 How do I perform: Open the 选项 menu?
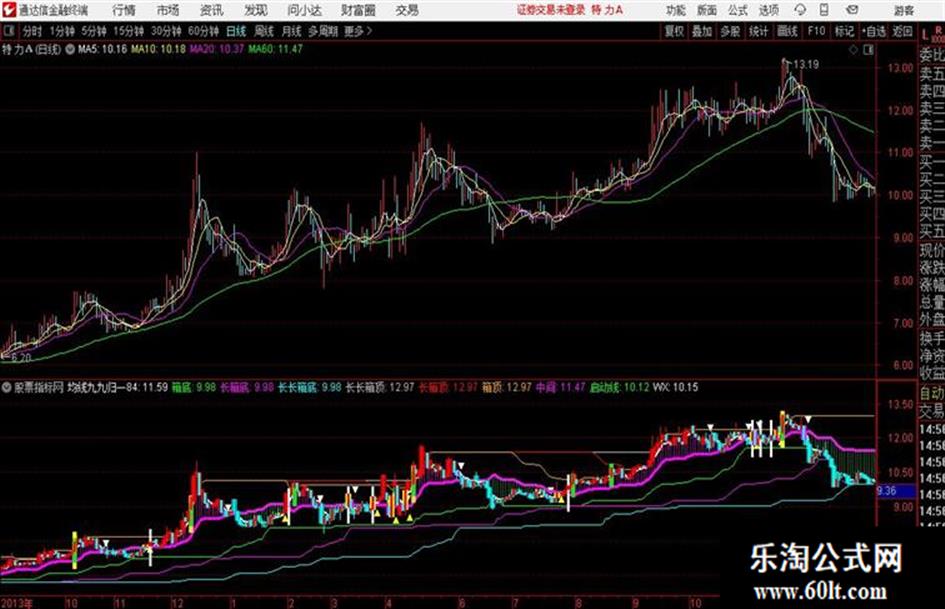point(768,10)
